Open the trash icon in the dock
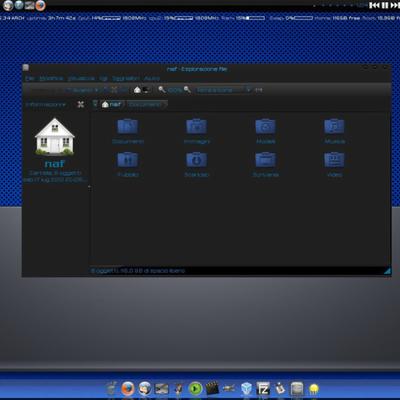 click(x=111, y=389)
